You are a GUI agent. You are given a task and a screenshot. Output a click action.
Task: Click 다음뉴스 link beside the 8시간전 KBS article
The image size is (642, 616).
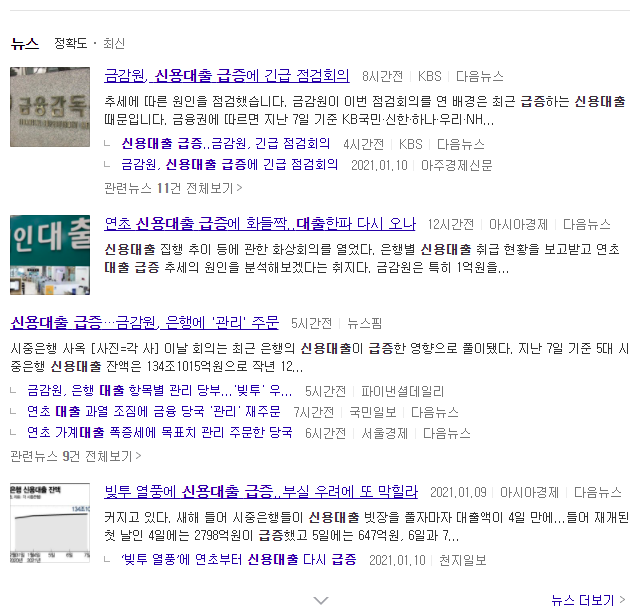(x=479, y=77)
